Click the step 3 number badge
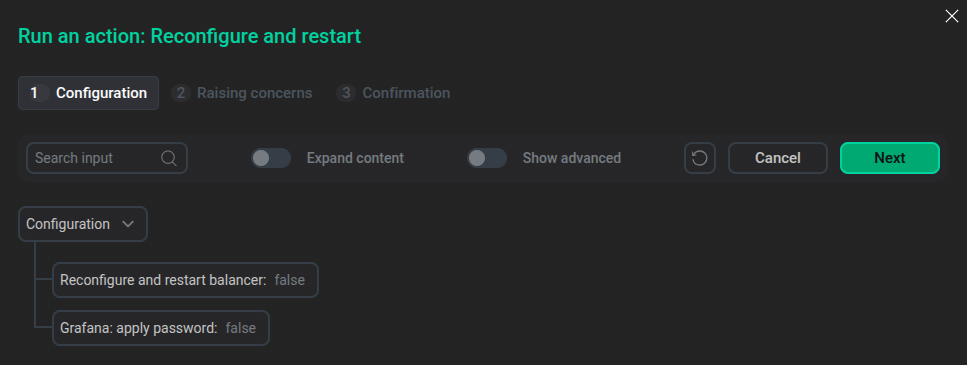967x365 pixels. point(346,93)
